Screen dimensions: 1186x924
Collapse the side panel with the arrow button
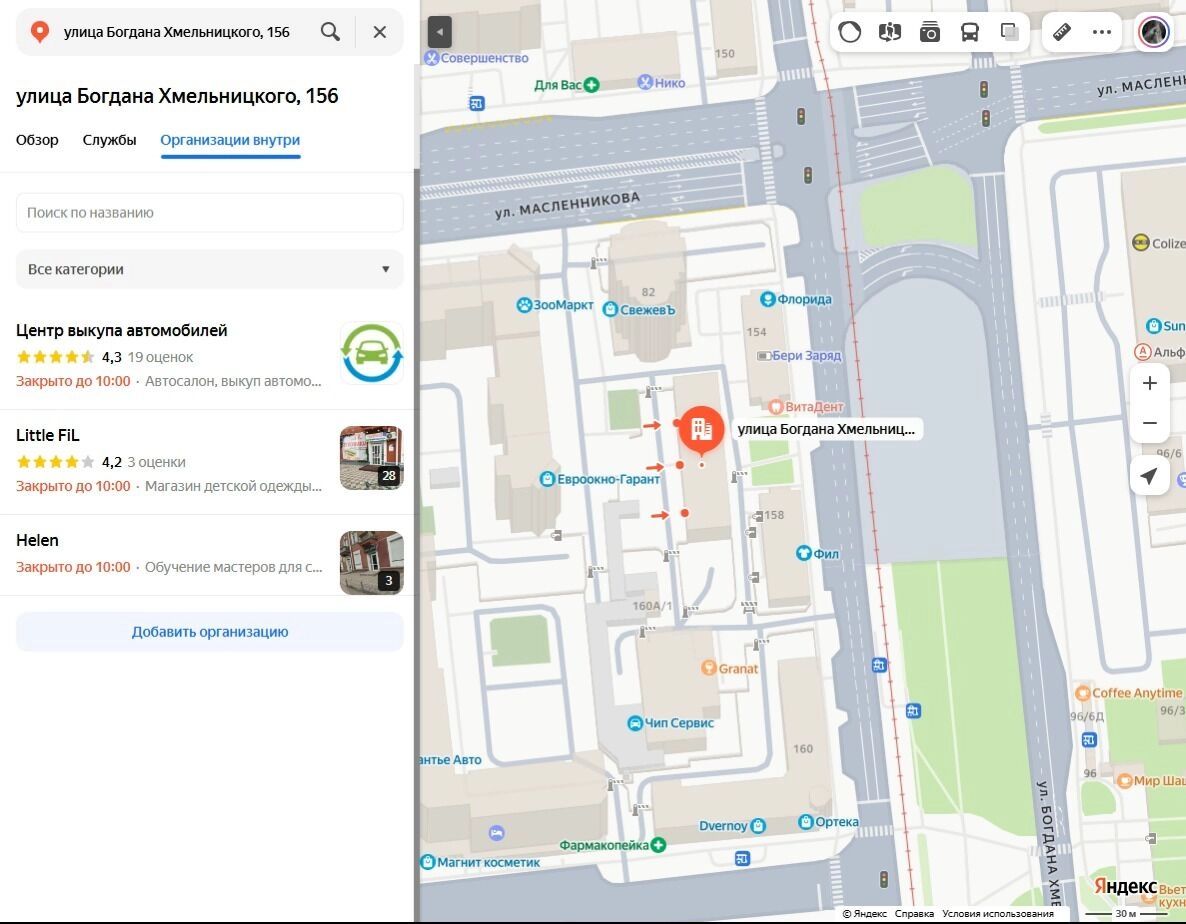tap(439, 33)
